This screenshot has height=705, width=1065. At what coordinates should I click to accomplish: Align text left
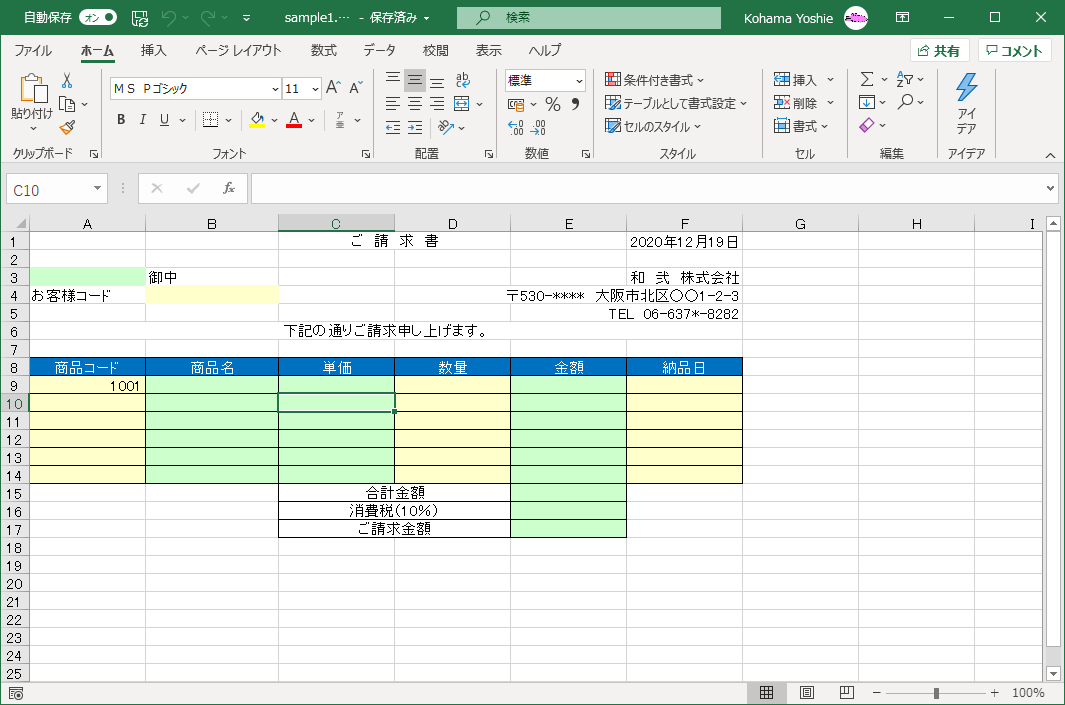click(393, 104)
